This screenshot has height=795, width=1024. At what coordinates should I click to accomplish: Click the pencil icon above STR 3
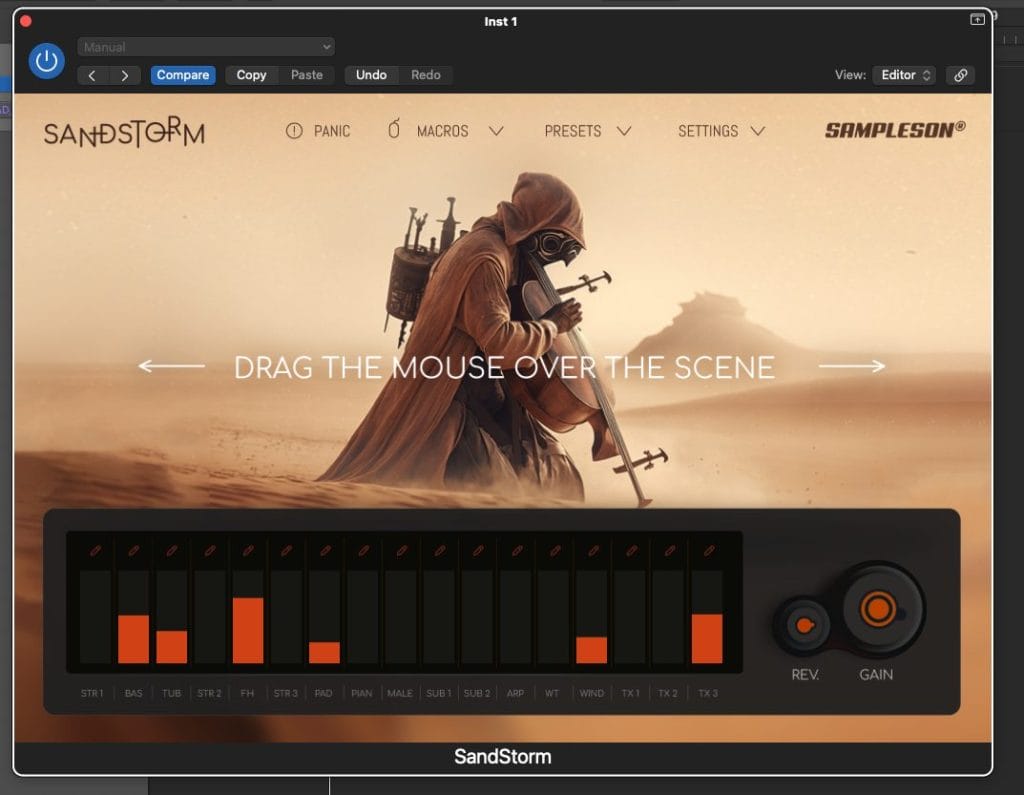pyautogui.click(x=286, y=551)
